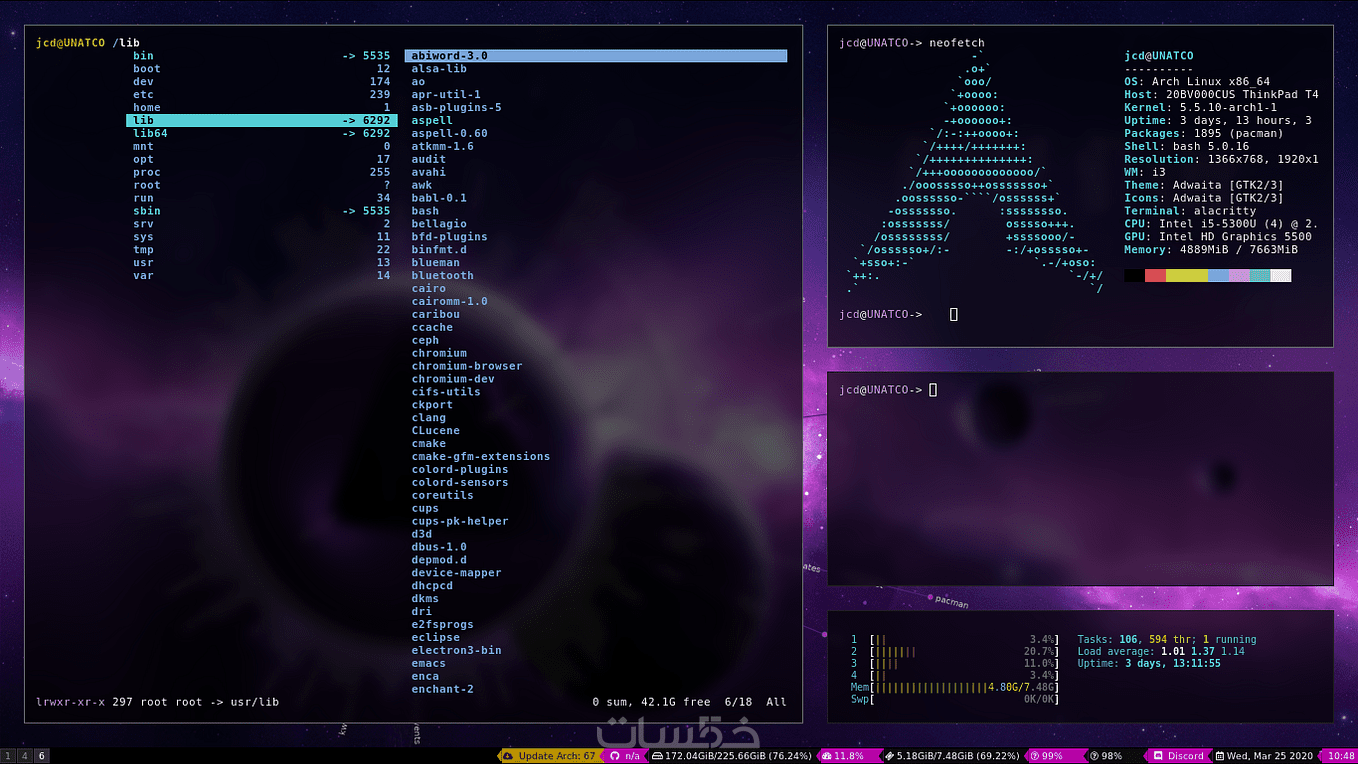The width and height of the screenshot is (1358, 764).
Task: Click the Swp meter in htop
Action: pyautogui.click(x=954, y=699)
